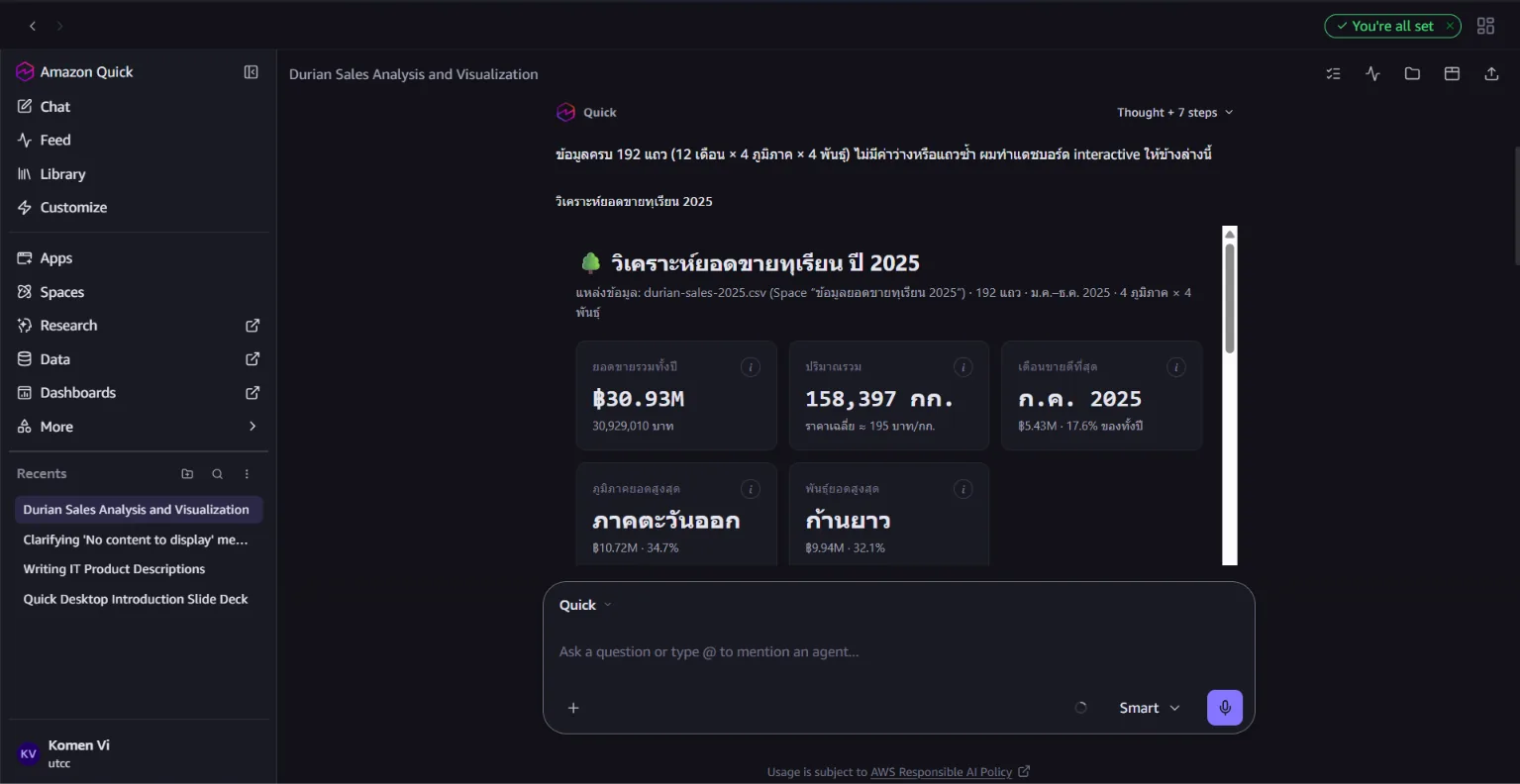This screenshot has height=784, width=1520.
Task: Create new folder in Recents
Action: click(187, 474)
